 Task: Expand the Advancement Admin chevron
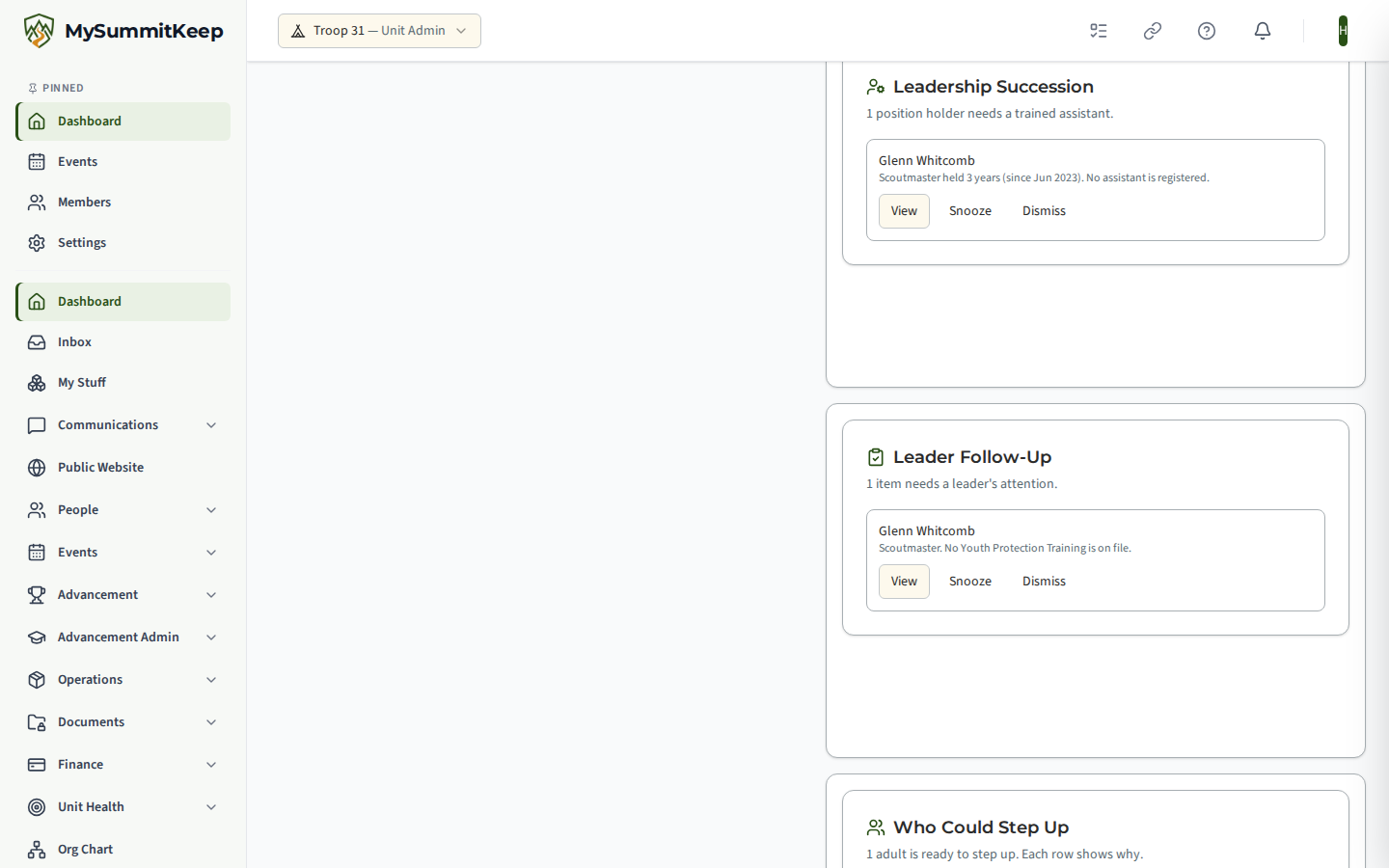[x=211, y=637]
